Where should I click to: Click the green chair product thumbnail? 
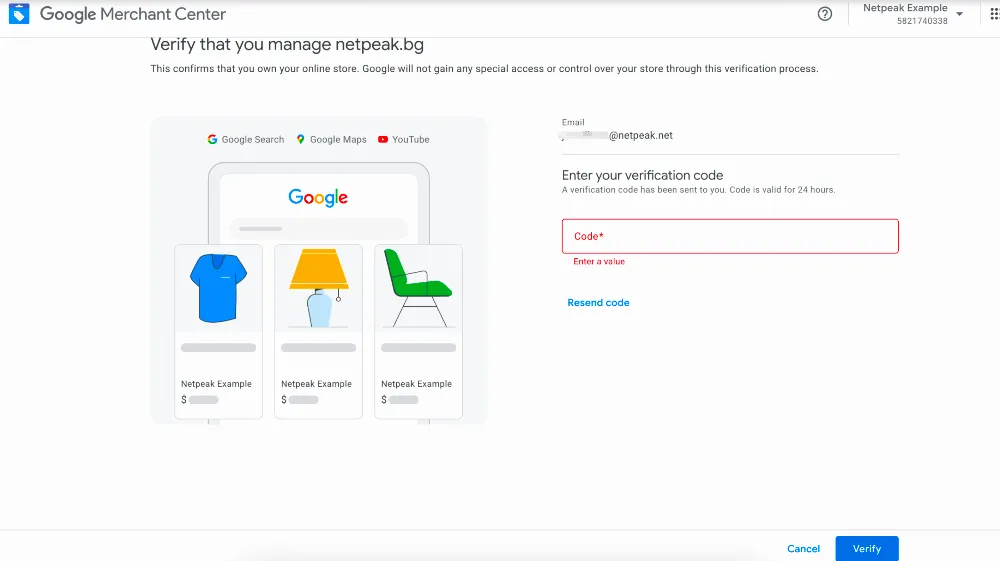click(418, 288)
